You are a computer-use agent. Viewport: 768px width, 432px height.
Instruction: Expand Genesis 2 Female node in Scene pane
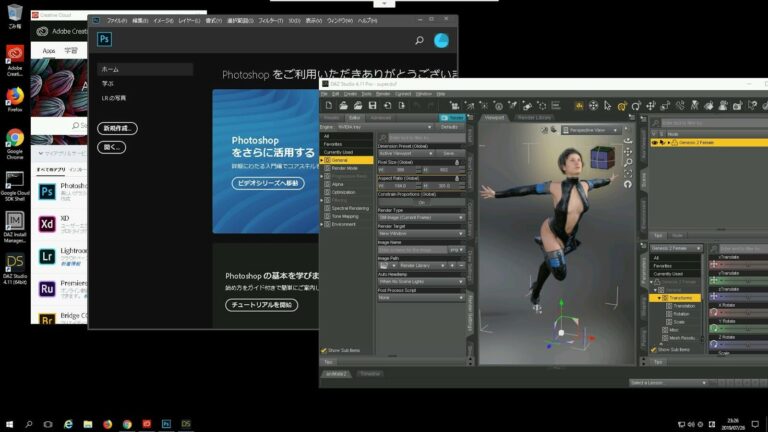pyautogui.click(x=669, y=143)
